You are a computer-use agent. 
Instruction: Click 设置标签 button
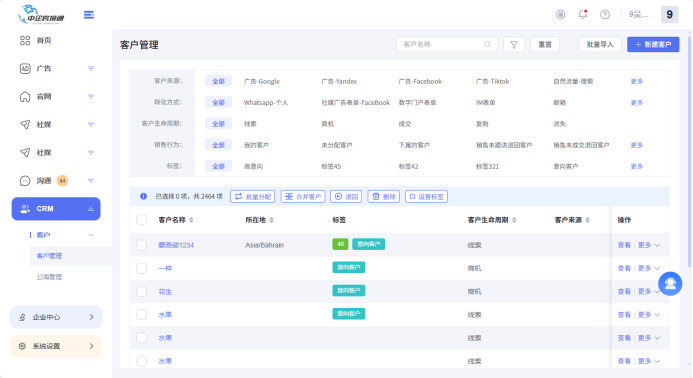[426, 196]
